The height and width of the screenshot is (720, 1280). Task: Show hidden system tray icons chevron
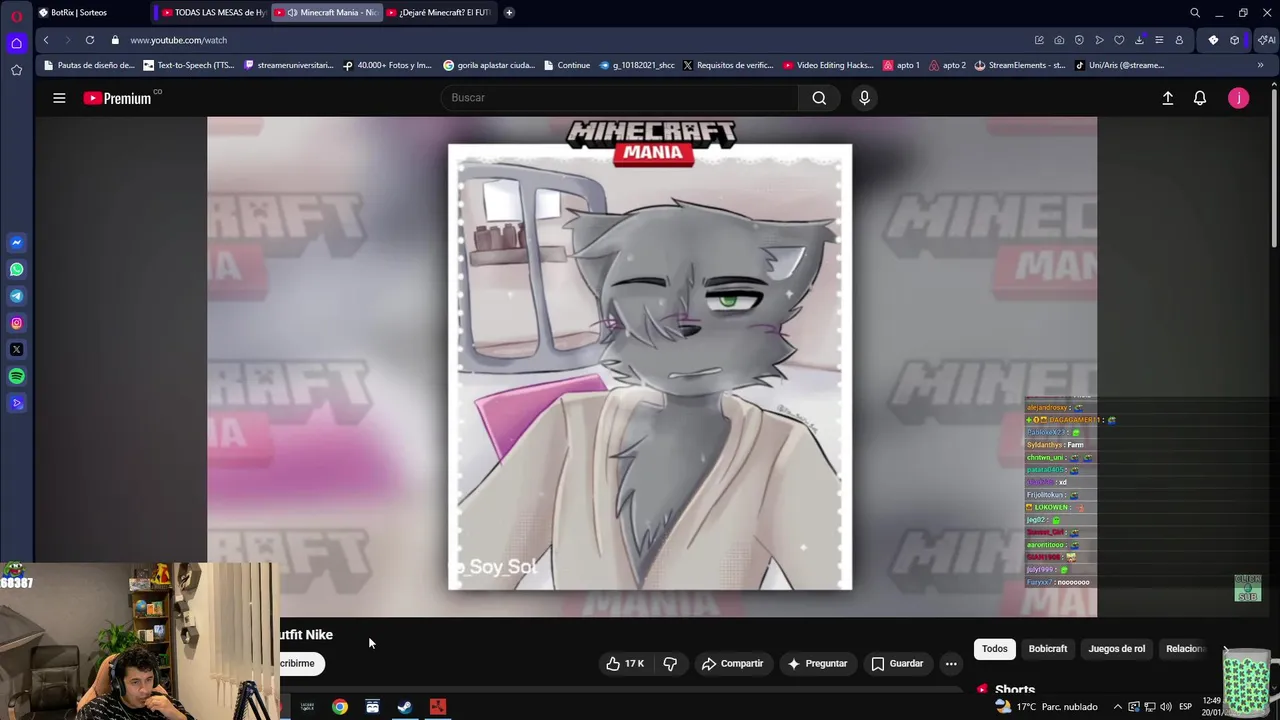(1118, 707)
